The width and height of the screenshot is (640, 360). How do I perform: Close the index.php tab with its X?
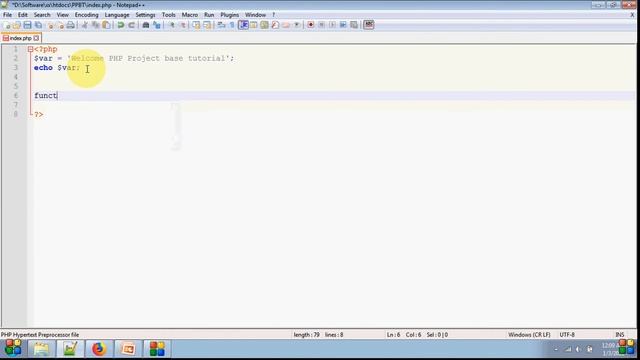[x=36, y=38]
